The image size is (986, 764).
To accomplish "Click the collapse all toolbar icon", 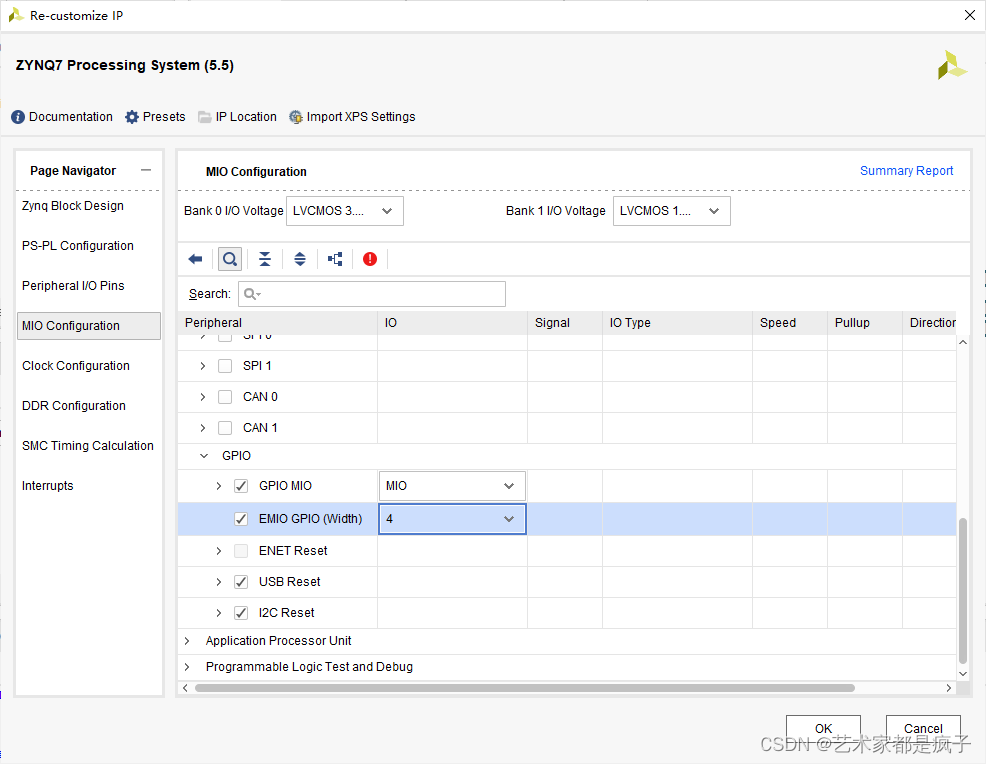I will tap(265, 259).
